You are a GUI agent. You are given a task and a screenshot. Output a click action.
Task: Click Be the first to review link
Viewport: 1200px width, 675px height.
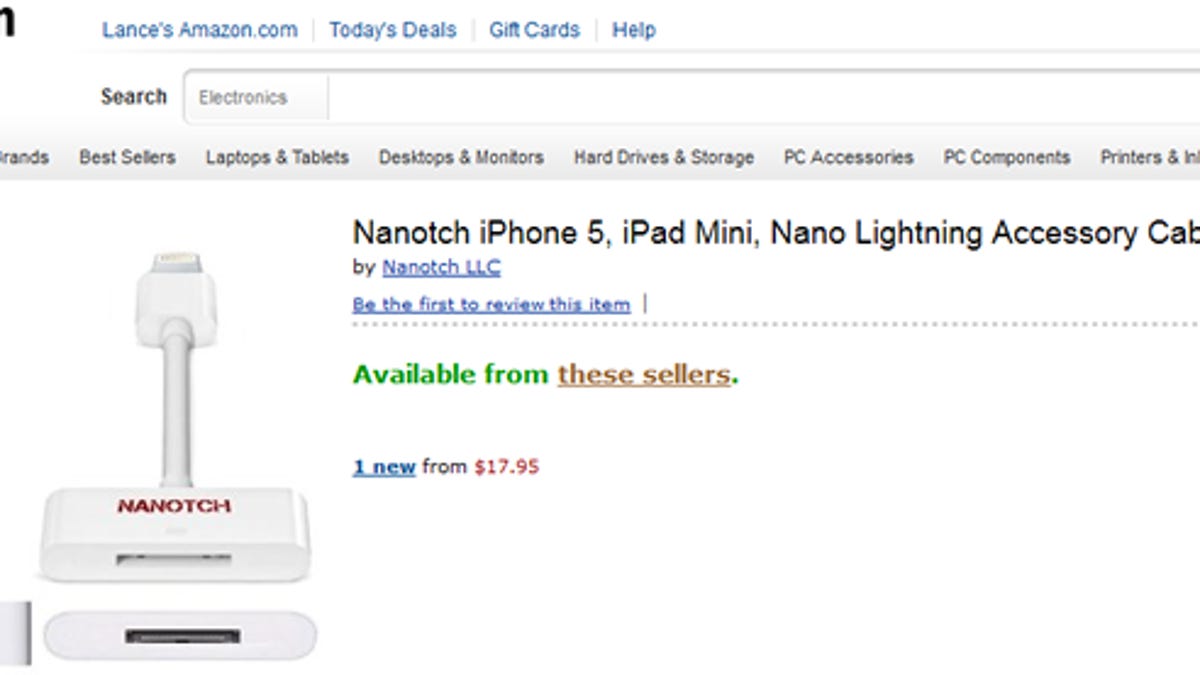[491, 304]
